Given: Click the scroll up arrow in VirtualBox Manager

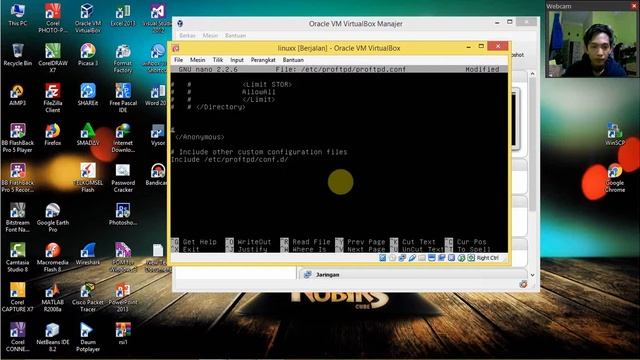Looking at the screenshot, I should coord(532,74).
